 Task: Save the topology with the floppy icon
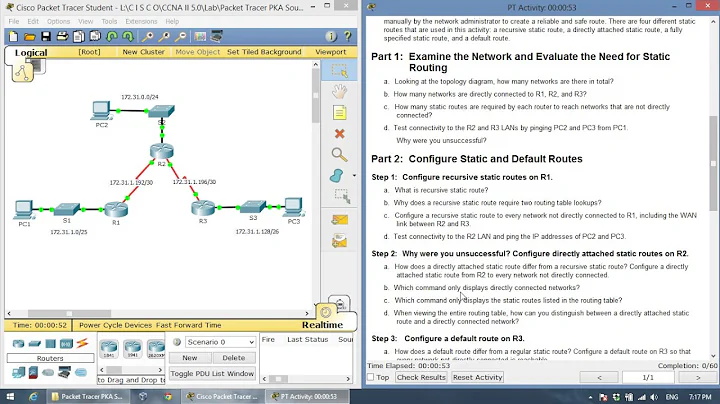[46, 36]
